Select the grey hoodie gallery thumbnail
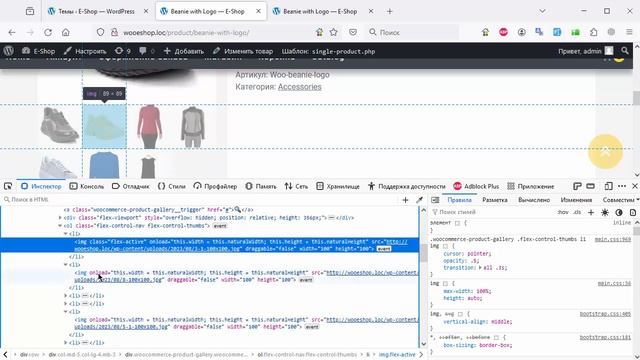This screenshot has height=360, width=640. coord(193,126)
